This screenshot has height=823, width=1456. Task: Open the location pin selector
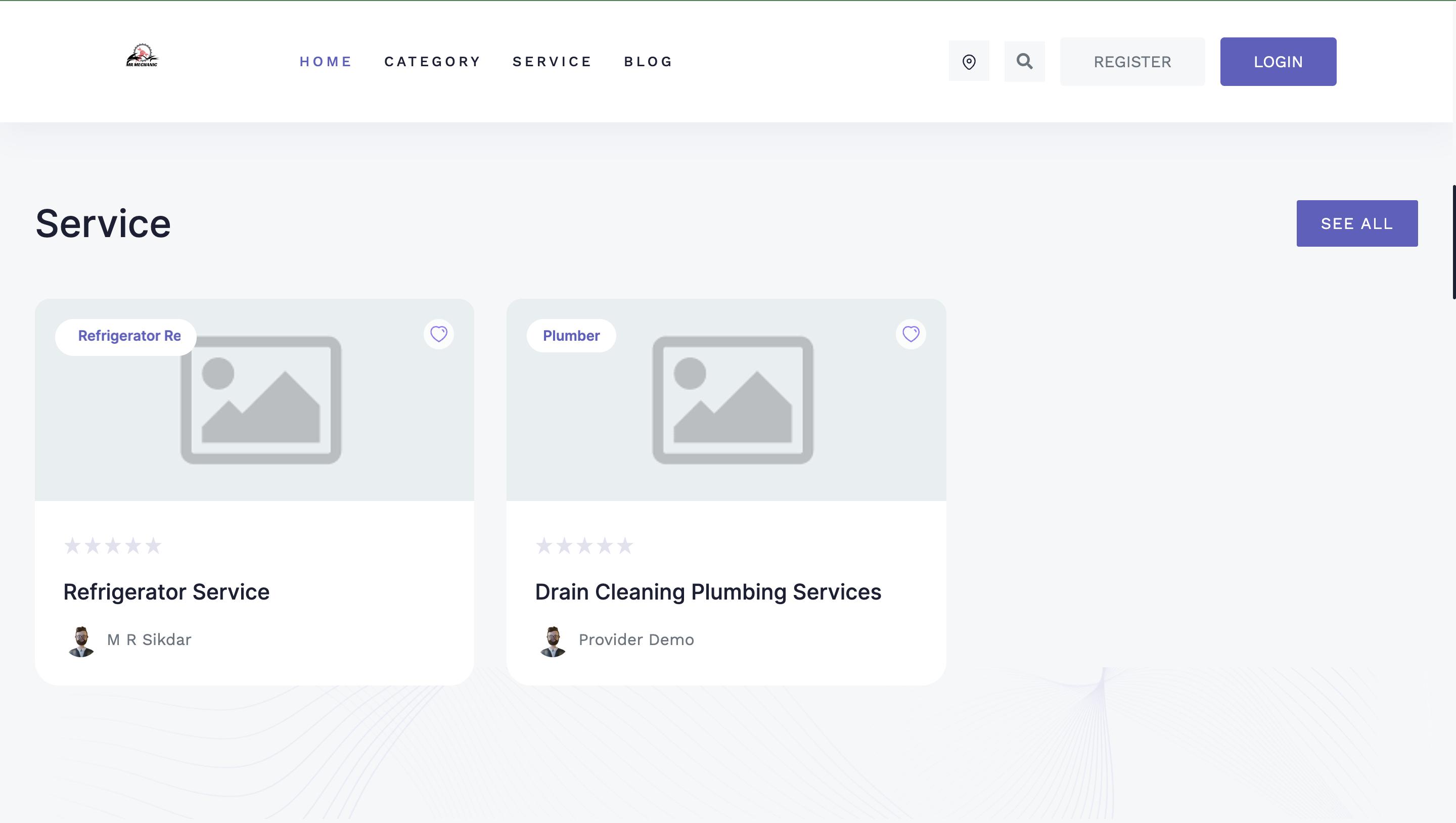969,61
